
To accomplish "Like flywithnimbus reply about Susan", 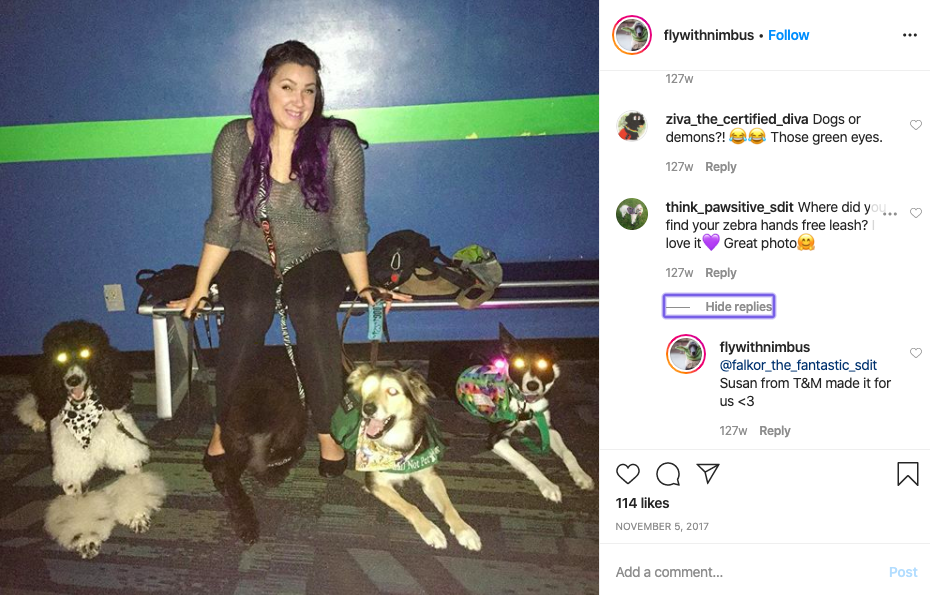I will (x=916, y=353).
